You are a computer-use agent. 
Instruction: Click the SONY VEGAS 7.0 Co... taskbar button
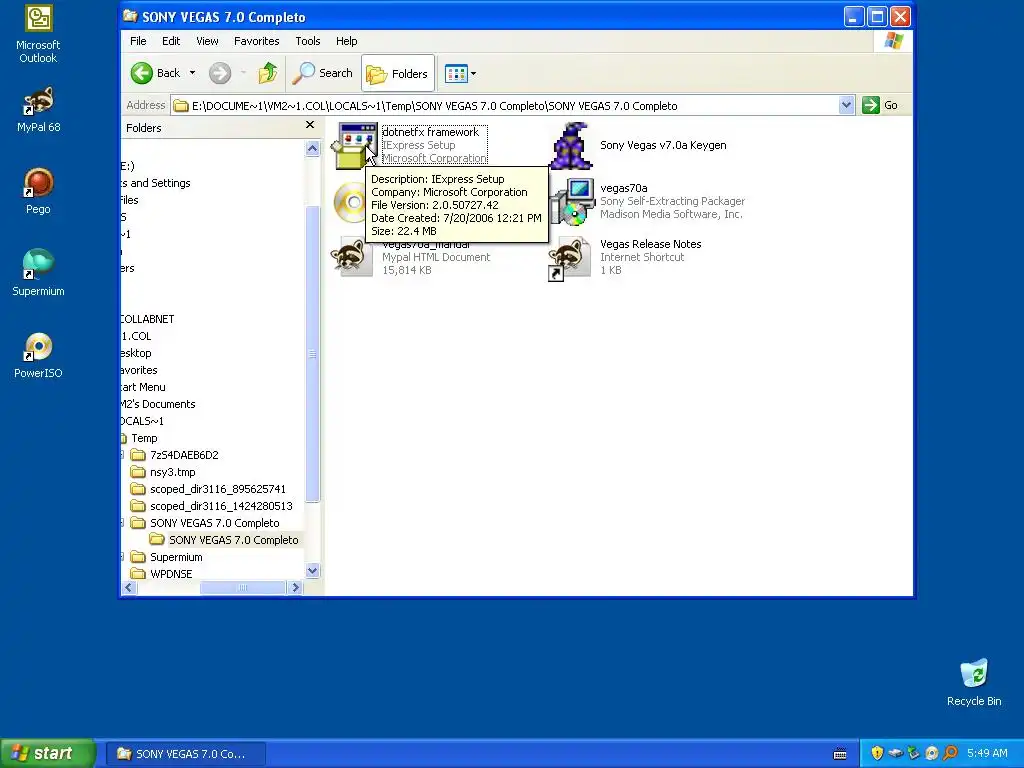click(186, 754)
